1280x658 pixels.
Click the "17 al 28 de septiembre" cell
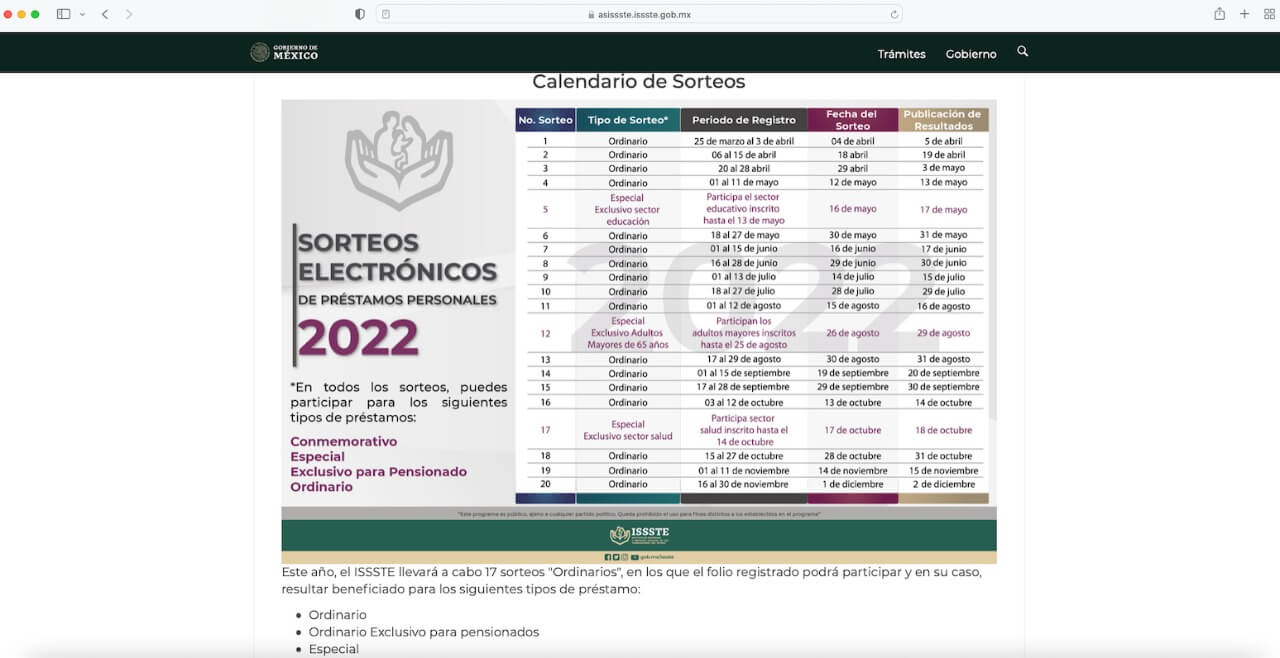pos(744,387)
